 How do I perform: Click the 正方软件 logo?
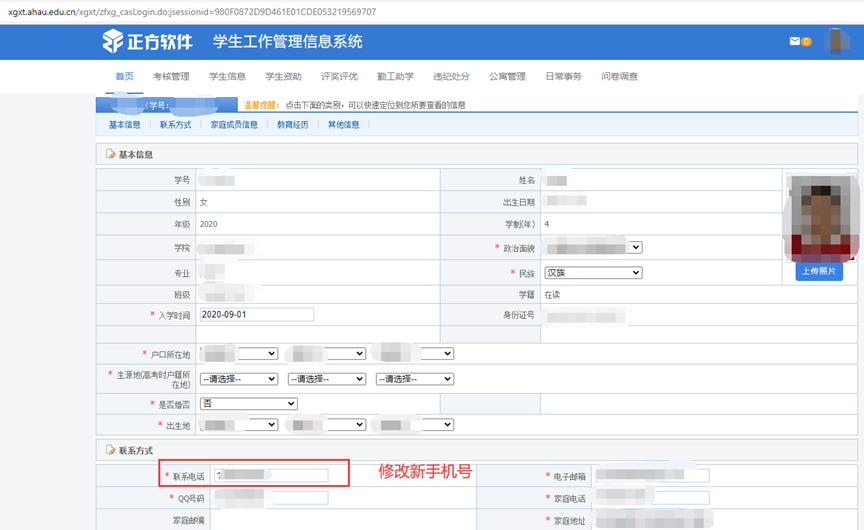tap(147, 42)
